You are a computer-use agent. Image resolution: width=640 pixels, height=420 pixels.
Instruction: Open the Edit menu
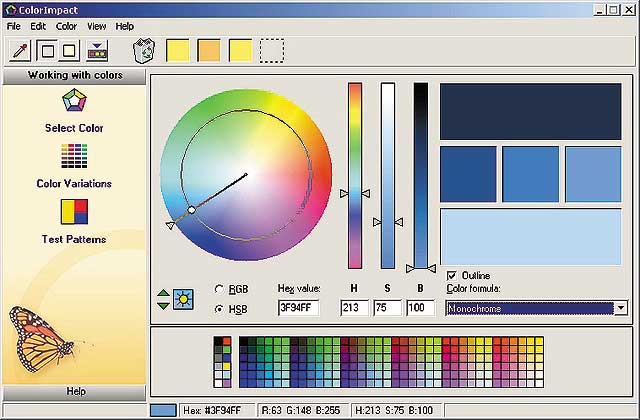[38, 27]
